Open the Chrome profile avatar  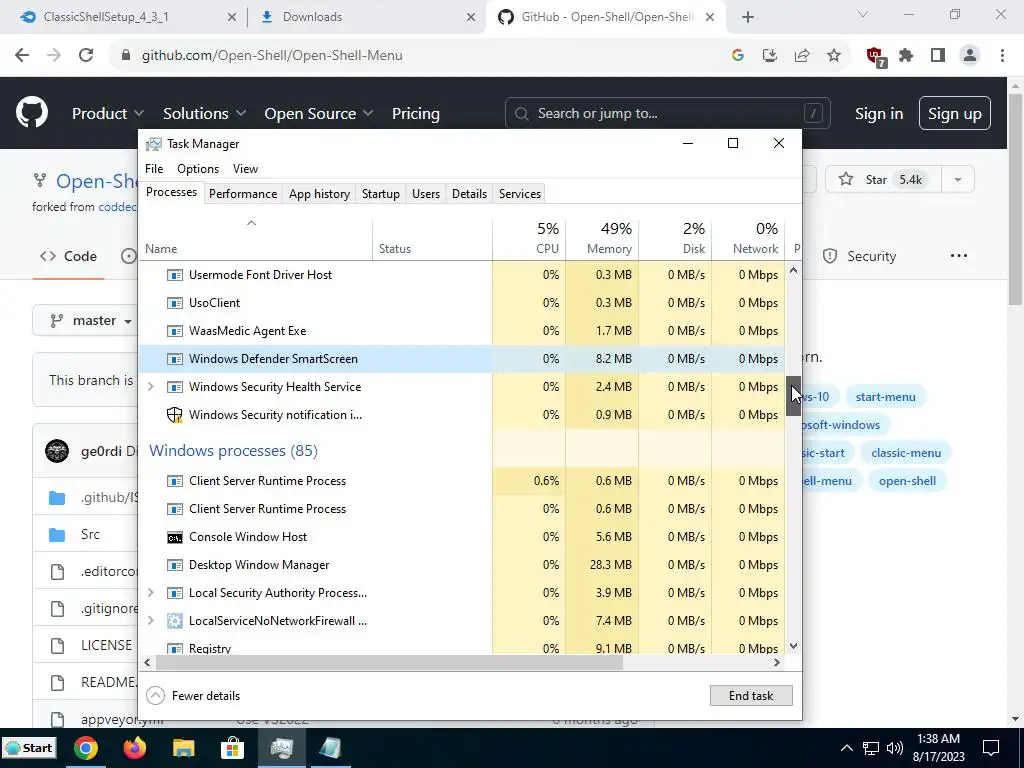pyautogui.click(x=970, y=56)
